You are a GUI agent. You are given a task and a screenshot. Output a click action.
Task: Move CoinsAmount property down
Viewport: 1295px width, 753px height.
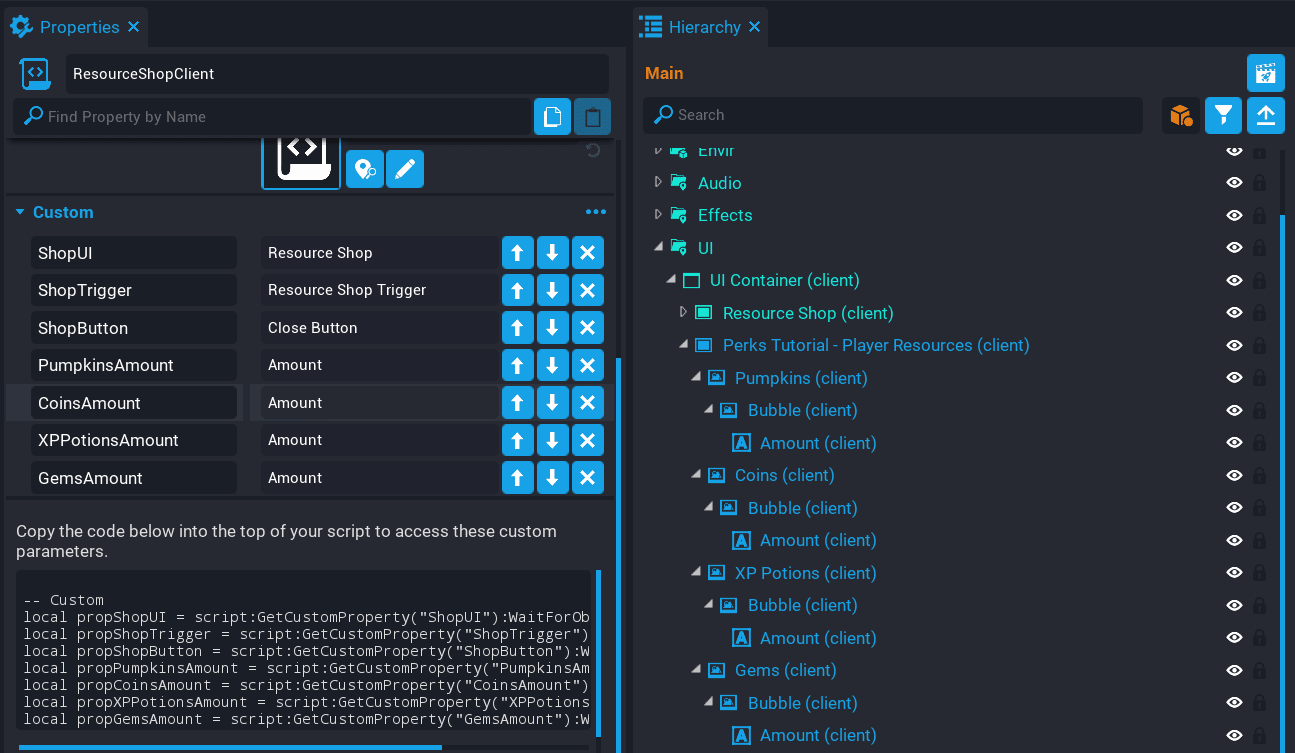pyautogui.click(x=552, y=403)
